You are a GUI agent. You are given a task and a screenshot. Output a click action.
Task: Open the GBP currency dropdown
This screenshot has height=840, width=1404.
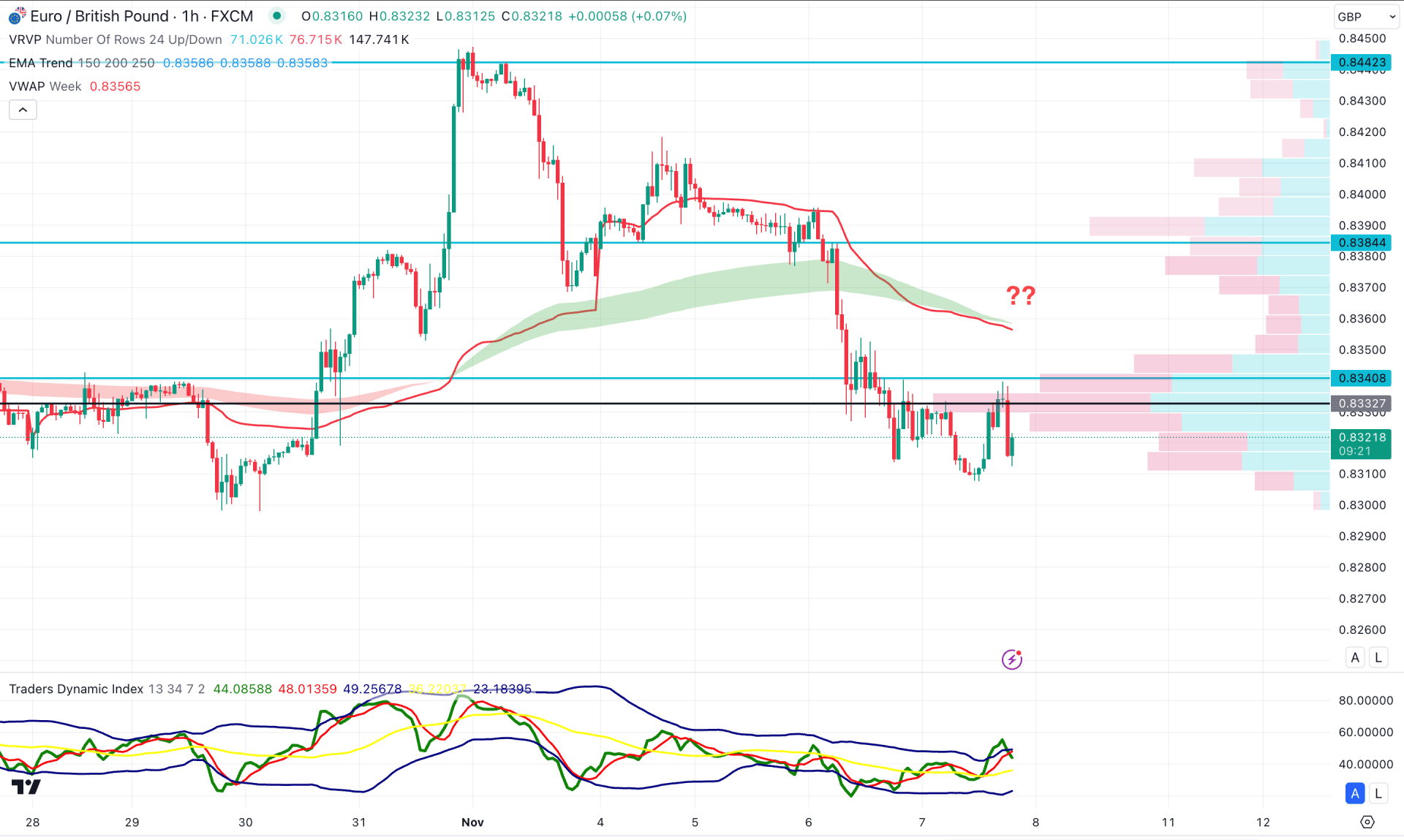1366,16
